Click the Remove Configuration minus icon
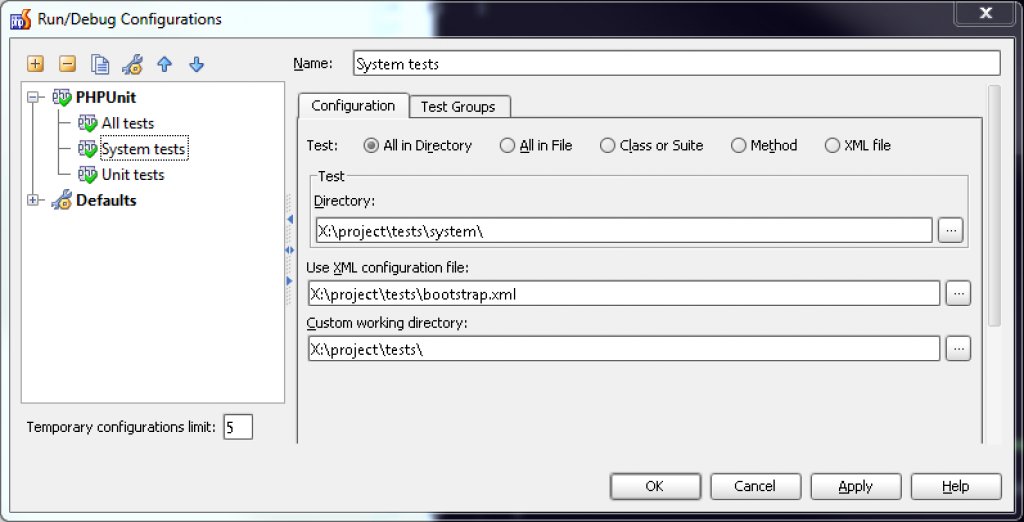Screen dimensions: 1024x522 67,64
